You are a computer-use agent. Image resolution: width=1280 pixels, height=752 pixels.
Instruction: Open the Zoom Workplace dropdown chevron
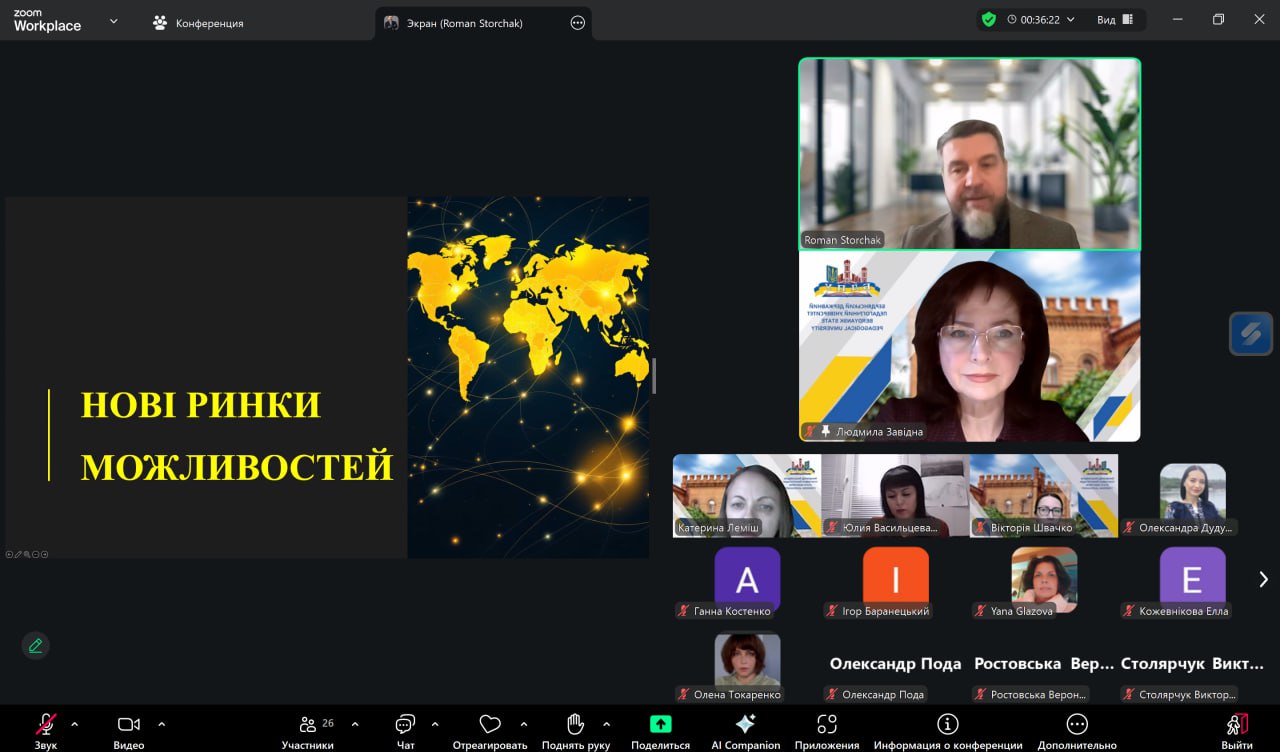[113, 21]
